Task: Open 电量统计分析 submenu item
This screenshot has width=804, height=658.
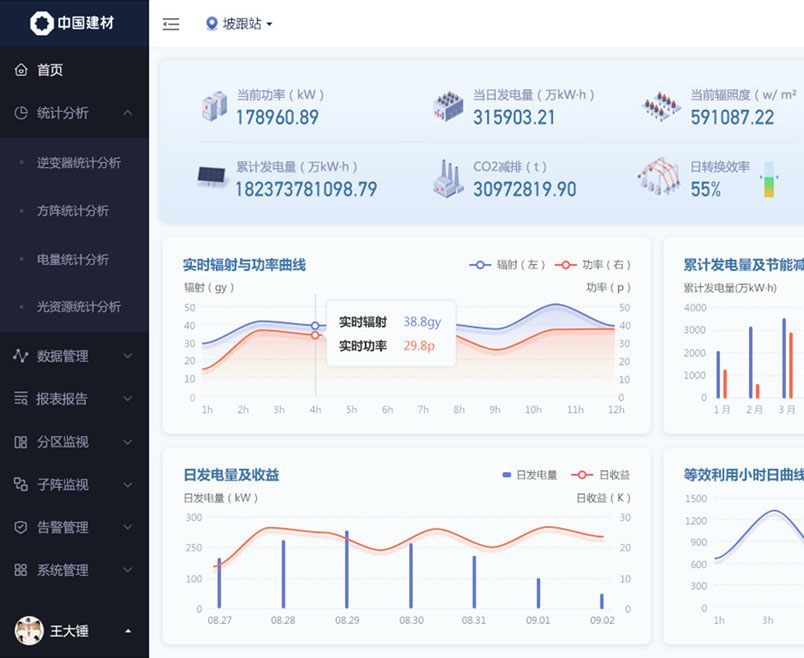Action: tap(73, 259)
